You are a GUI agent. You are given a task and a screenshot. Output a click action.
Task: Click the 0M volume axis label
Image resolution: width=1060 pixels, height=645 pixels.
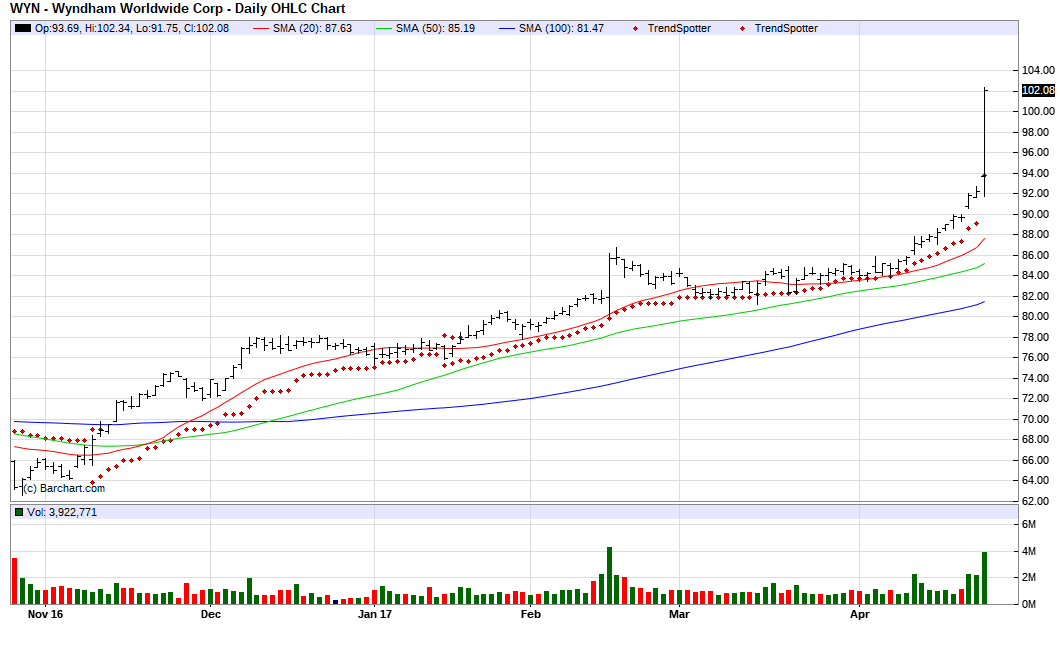pyautogui.click(x=1029, y=604)
